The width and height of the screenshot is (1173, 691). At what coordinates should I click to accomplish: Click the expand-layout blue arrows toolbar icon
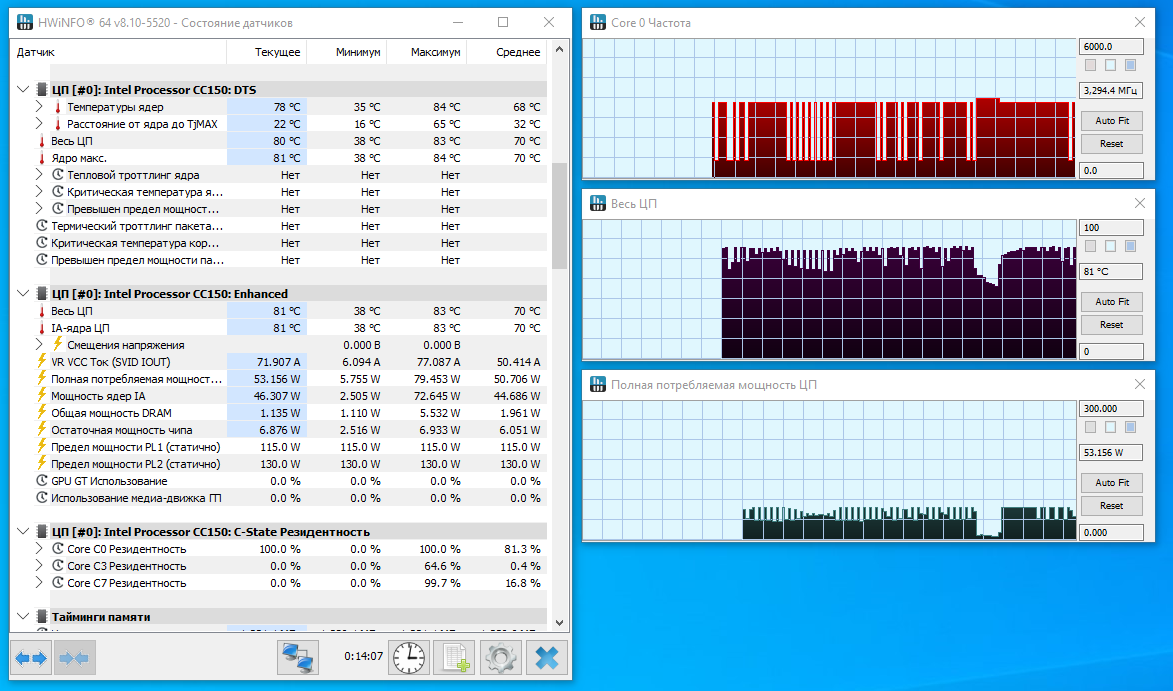(x=31, y=658)
